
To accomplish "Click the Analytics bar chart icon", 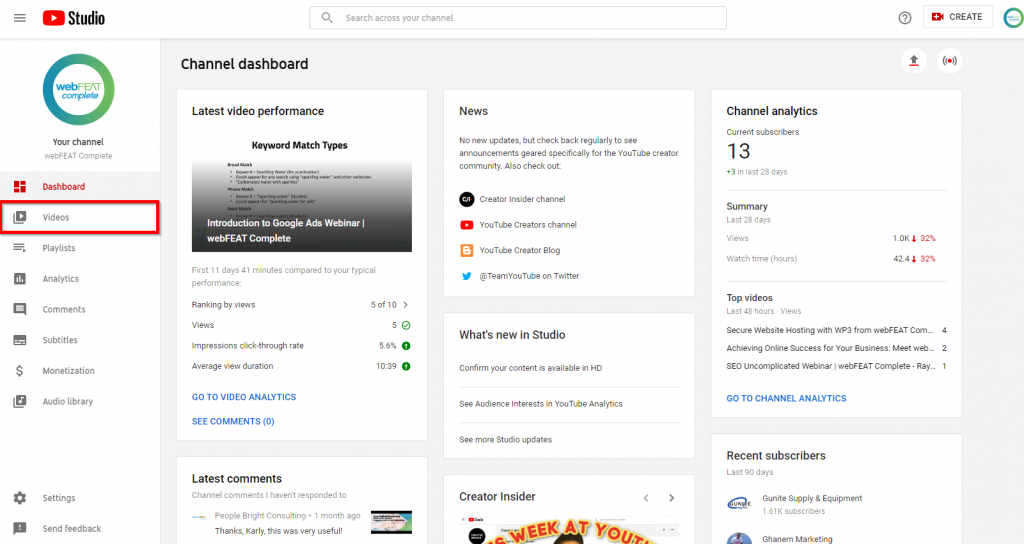I will coord(20,279).
